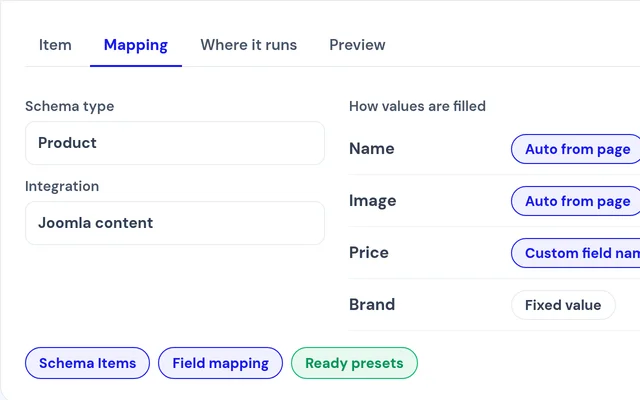Select the Mapping tab

point(136,45)
